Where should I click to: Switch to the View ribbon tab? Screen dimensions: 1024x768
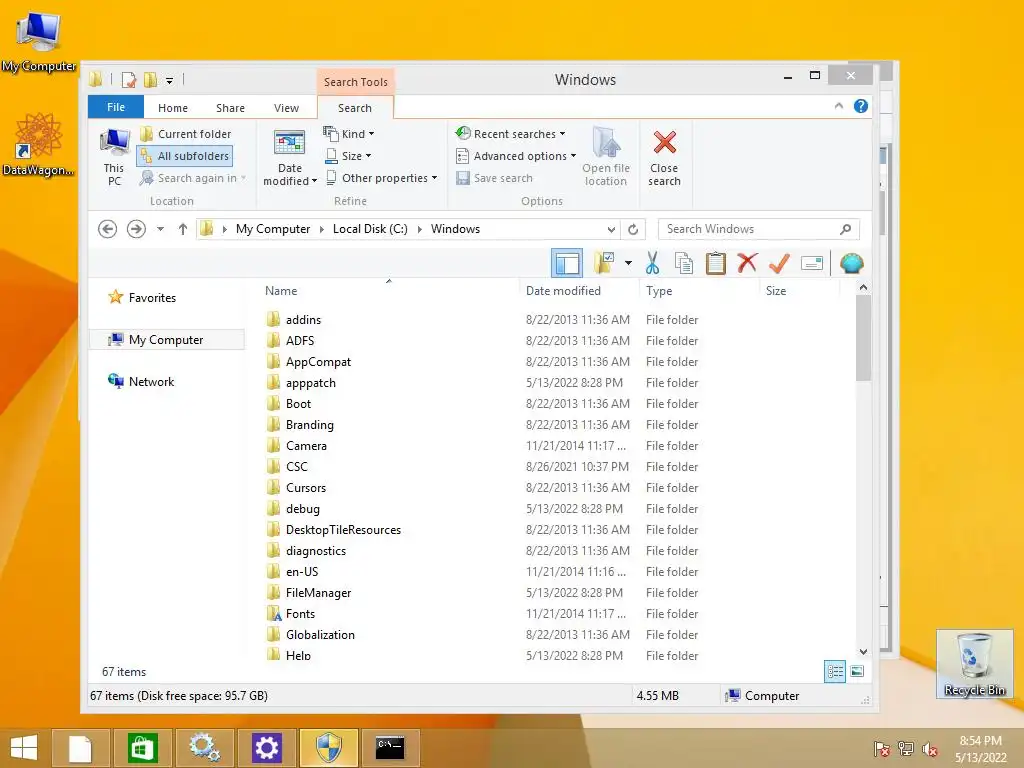(286, 108)
